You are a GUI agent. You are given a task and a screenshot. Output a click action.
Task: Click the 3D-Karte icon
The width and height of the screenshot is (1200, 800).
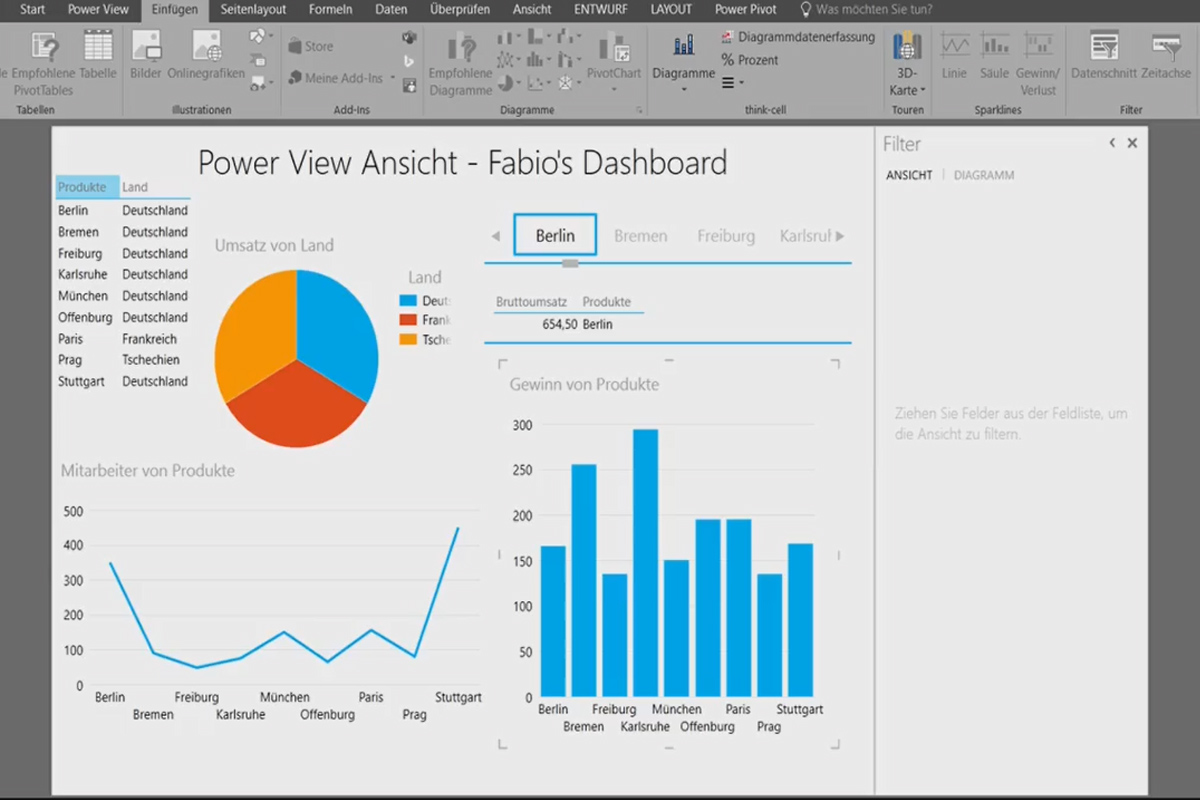pyautogui.click(x=907, y=46)
